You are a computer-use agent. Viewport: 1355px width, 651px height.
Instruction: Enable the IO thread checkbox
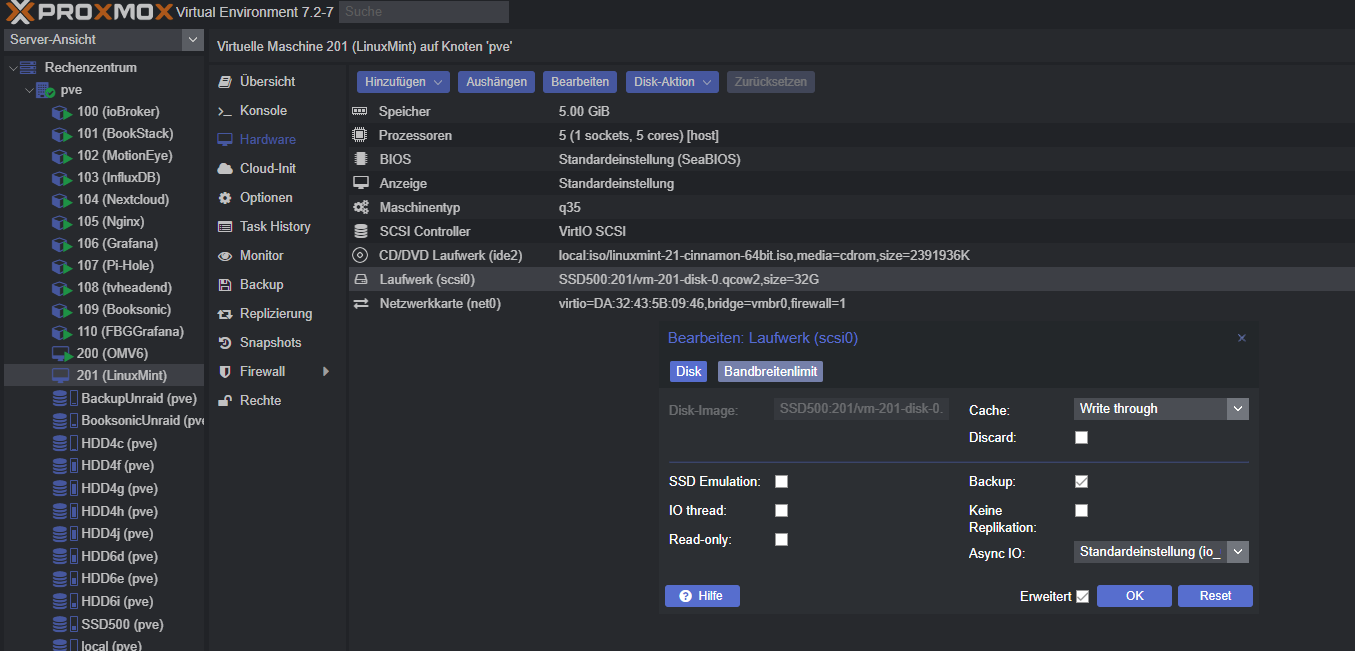click(x=781, y=510)
